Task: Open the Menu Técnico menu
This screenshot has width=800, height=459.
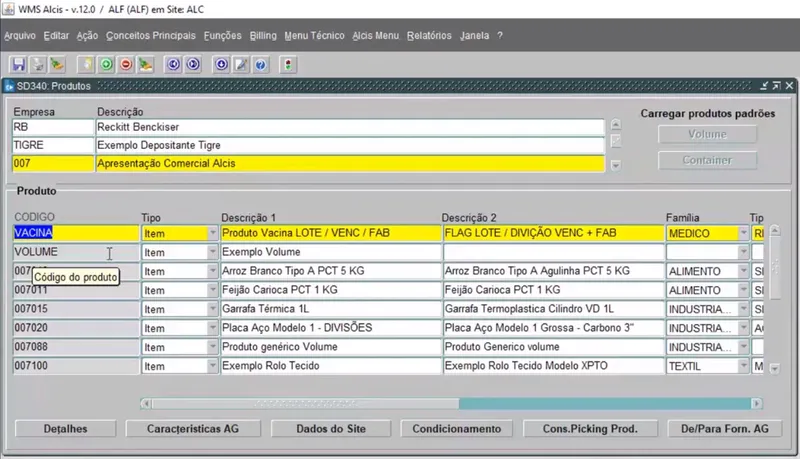Action: [x=314, y=36]
